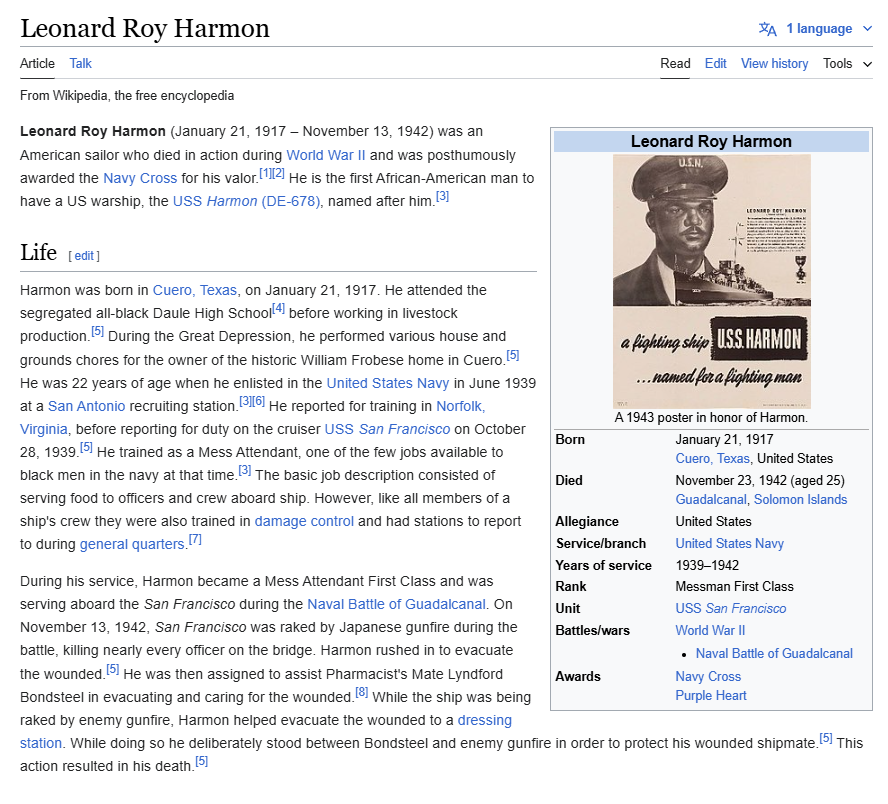The width and height of the screenshot is (888, 804).
Task: Select the Read tab
Action: click(x=675, y=63)
